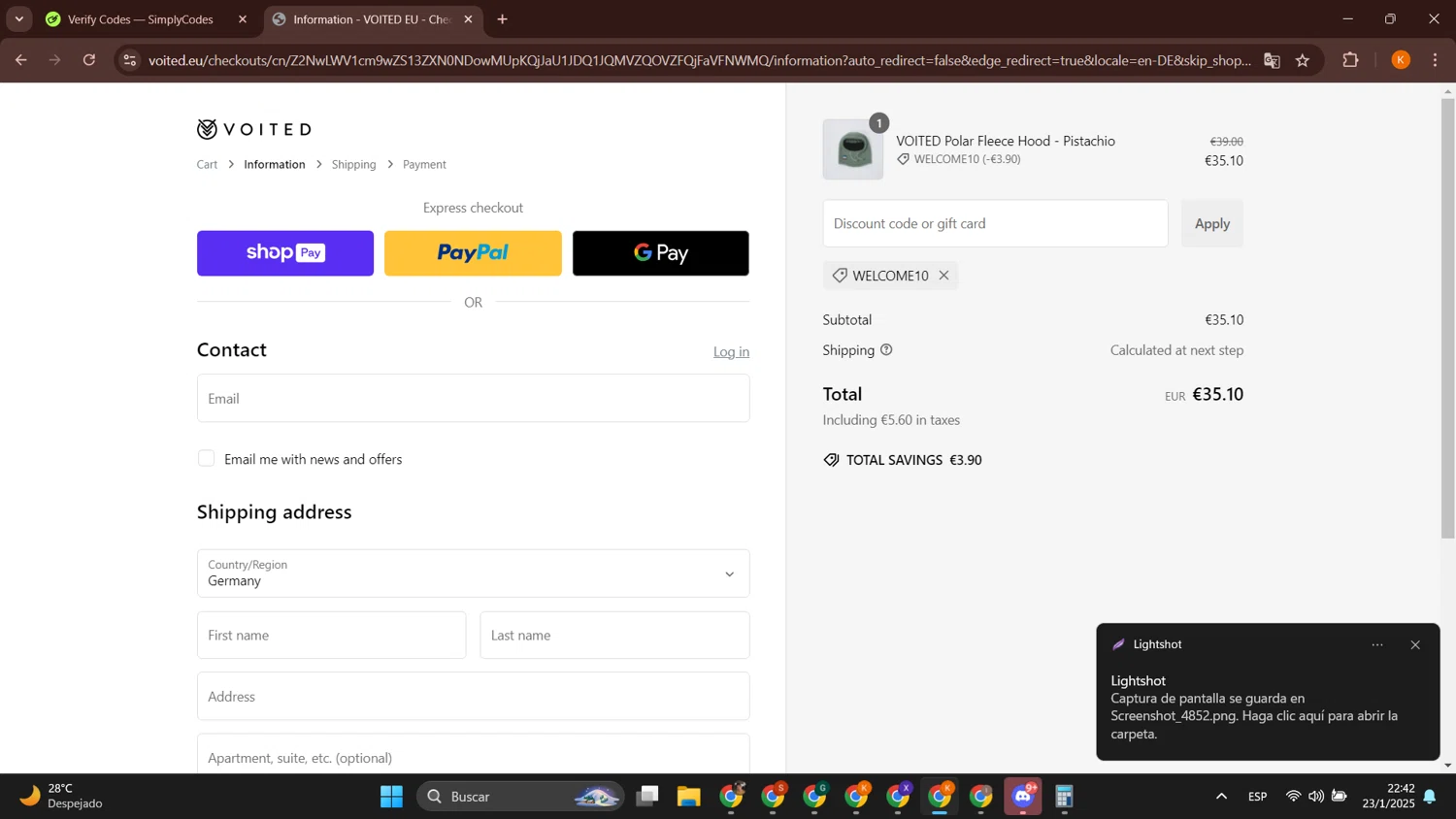The image size is (1456, 819).
Task: Select the Shipping breadcrumb step
Action: 353,165
